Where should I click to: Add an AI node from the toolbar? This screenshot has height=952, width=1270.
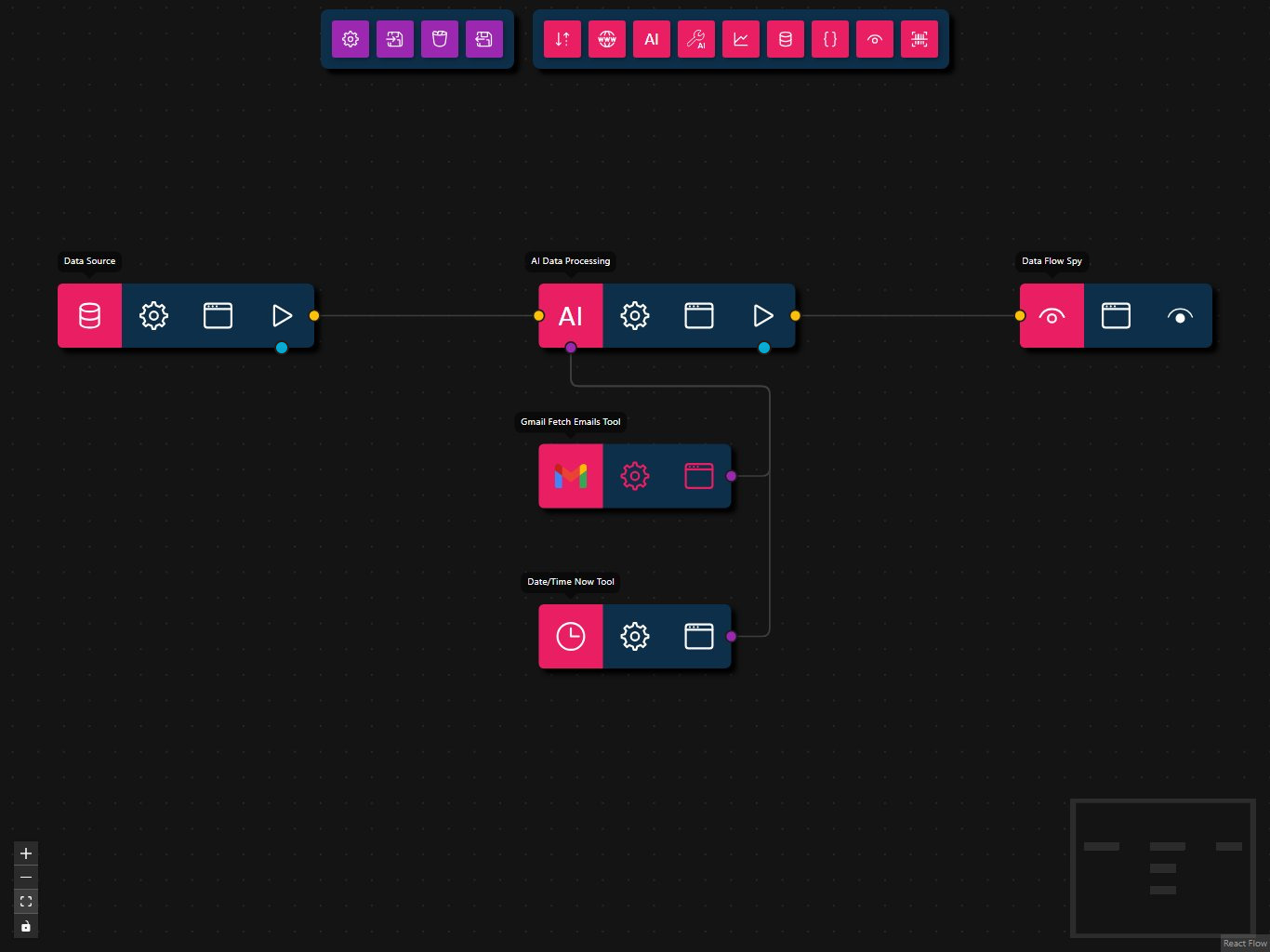(652, 39)
